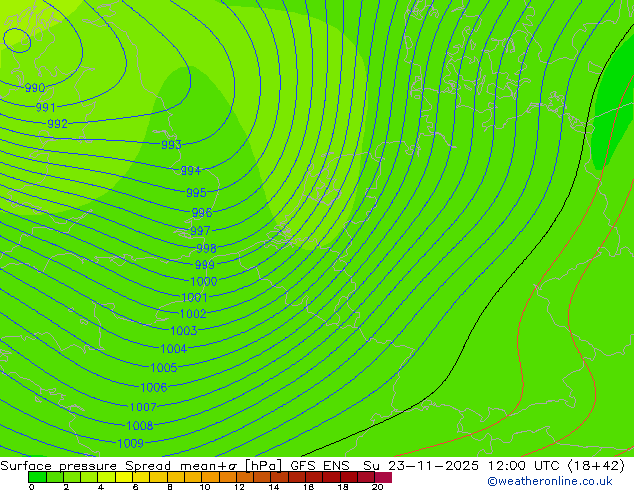634x490 pixels.
Task: Click the 1003 isobar label
Action: pyautogui.click(x=184, y=331)
